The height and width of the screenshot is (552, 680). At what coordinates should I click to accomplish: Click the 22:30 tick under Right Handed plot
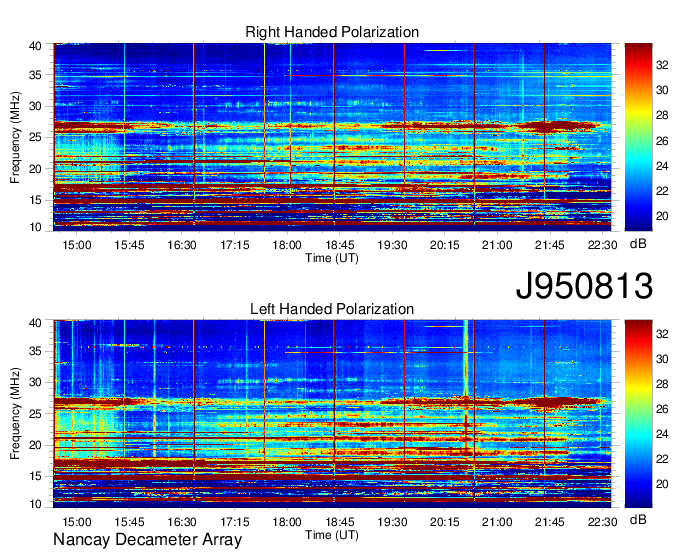pyautogui.click(x=602, y=245)
